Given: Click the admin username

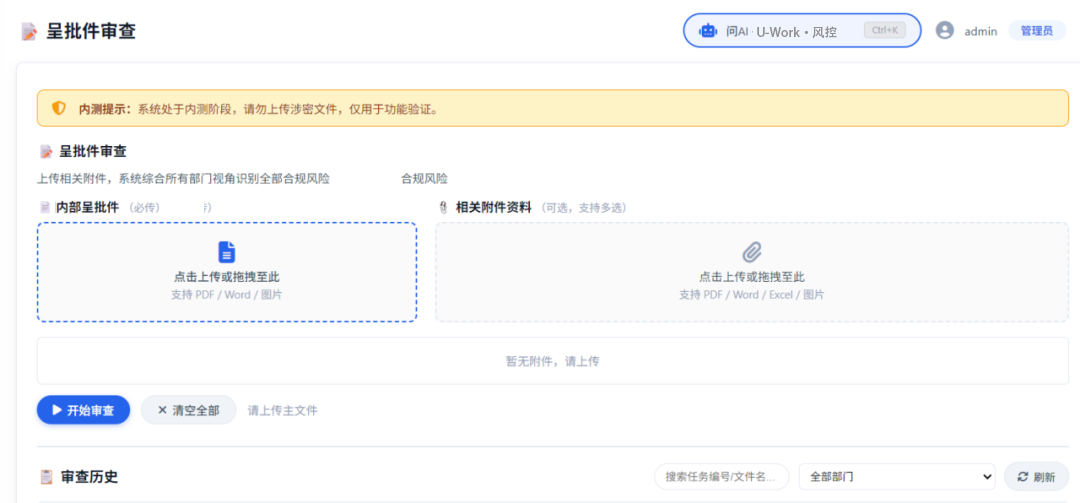Looking at the screenshot, I should pos(980,31).
